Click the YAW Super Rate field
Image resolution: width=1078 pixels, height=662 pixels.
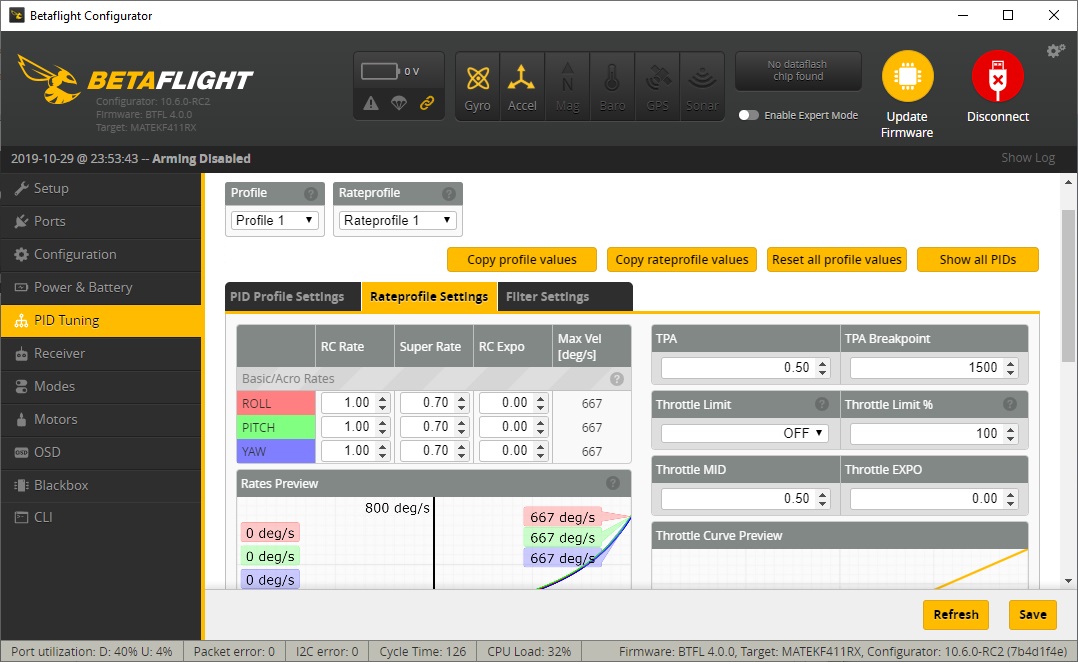434,451
